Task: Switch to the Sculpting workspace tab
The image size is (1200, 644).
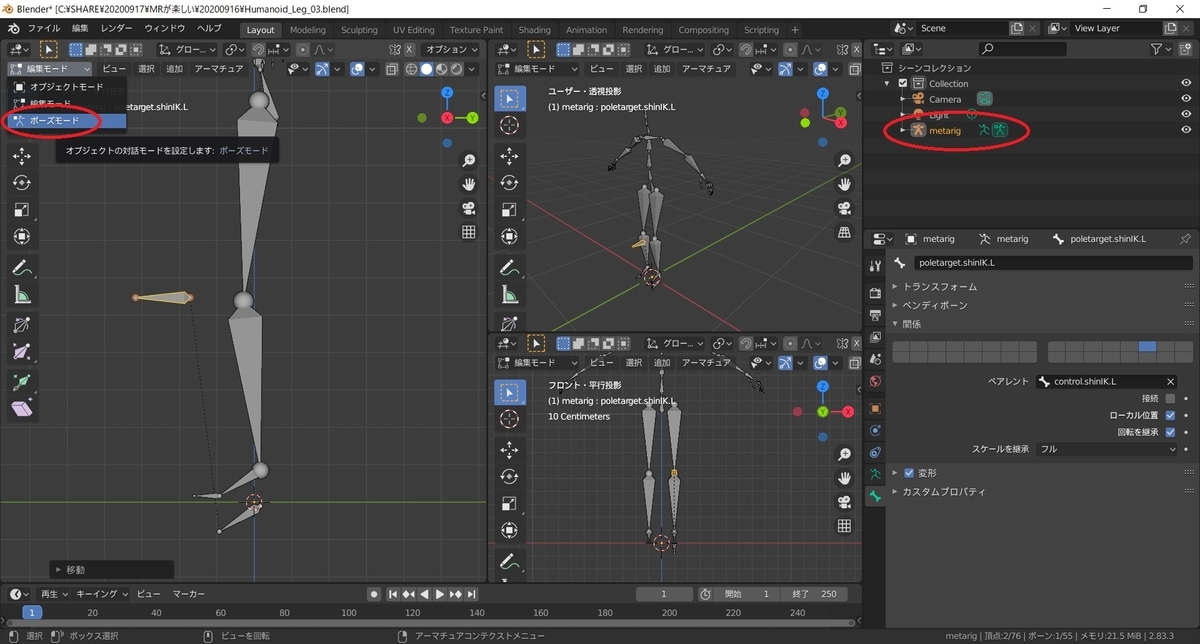Action: [359, 30]
